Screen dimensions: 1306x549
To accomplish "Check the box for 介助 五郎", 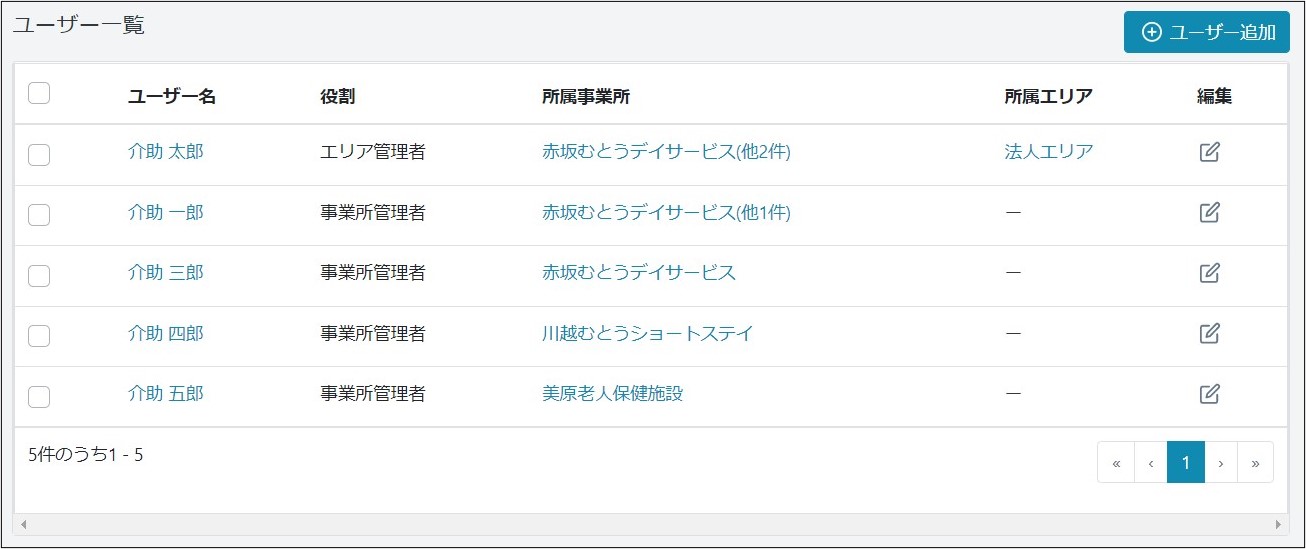I will (x=39, y=396).
